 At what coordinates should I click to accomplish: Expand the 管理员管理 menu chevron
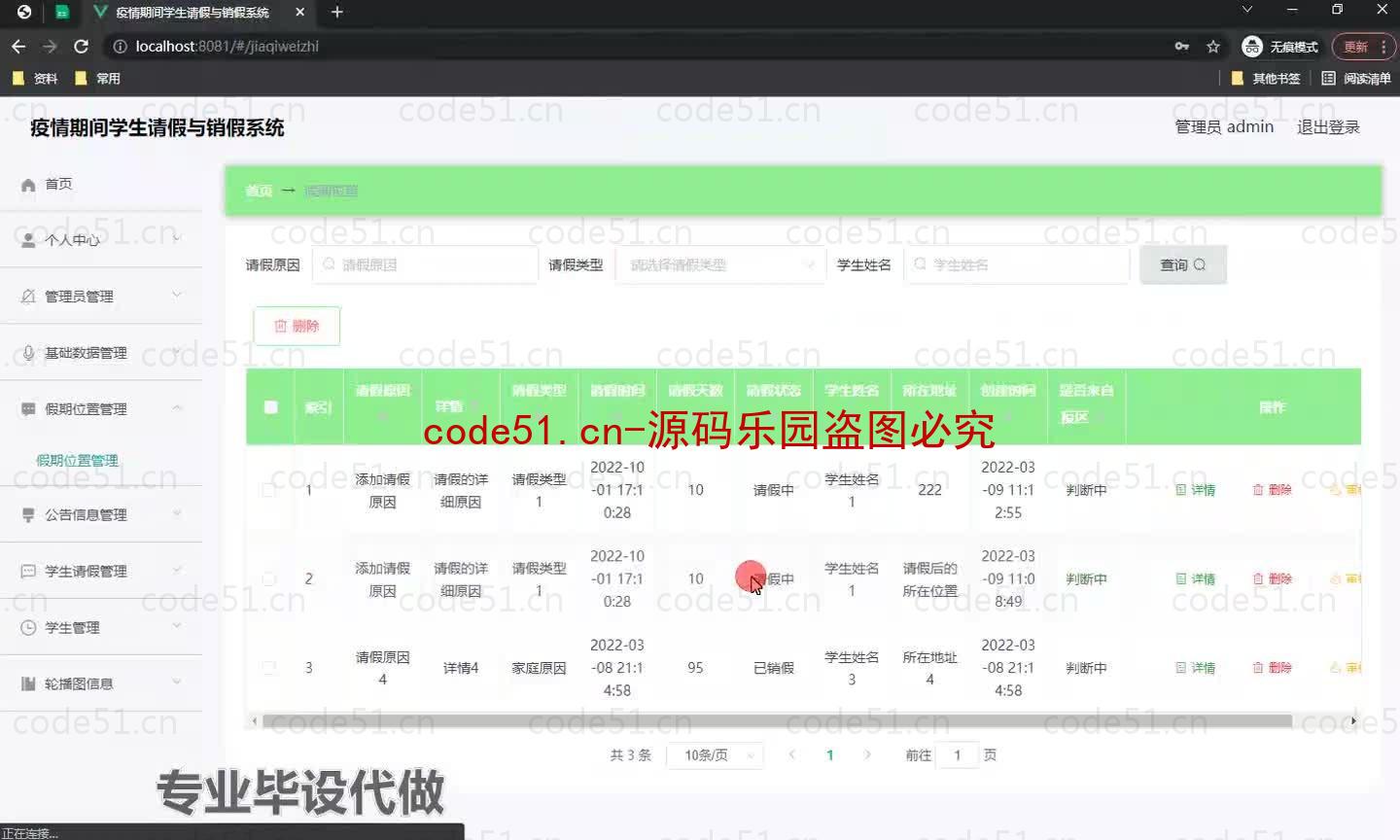click(177, 295)
